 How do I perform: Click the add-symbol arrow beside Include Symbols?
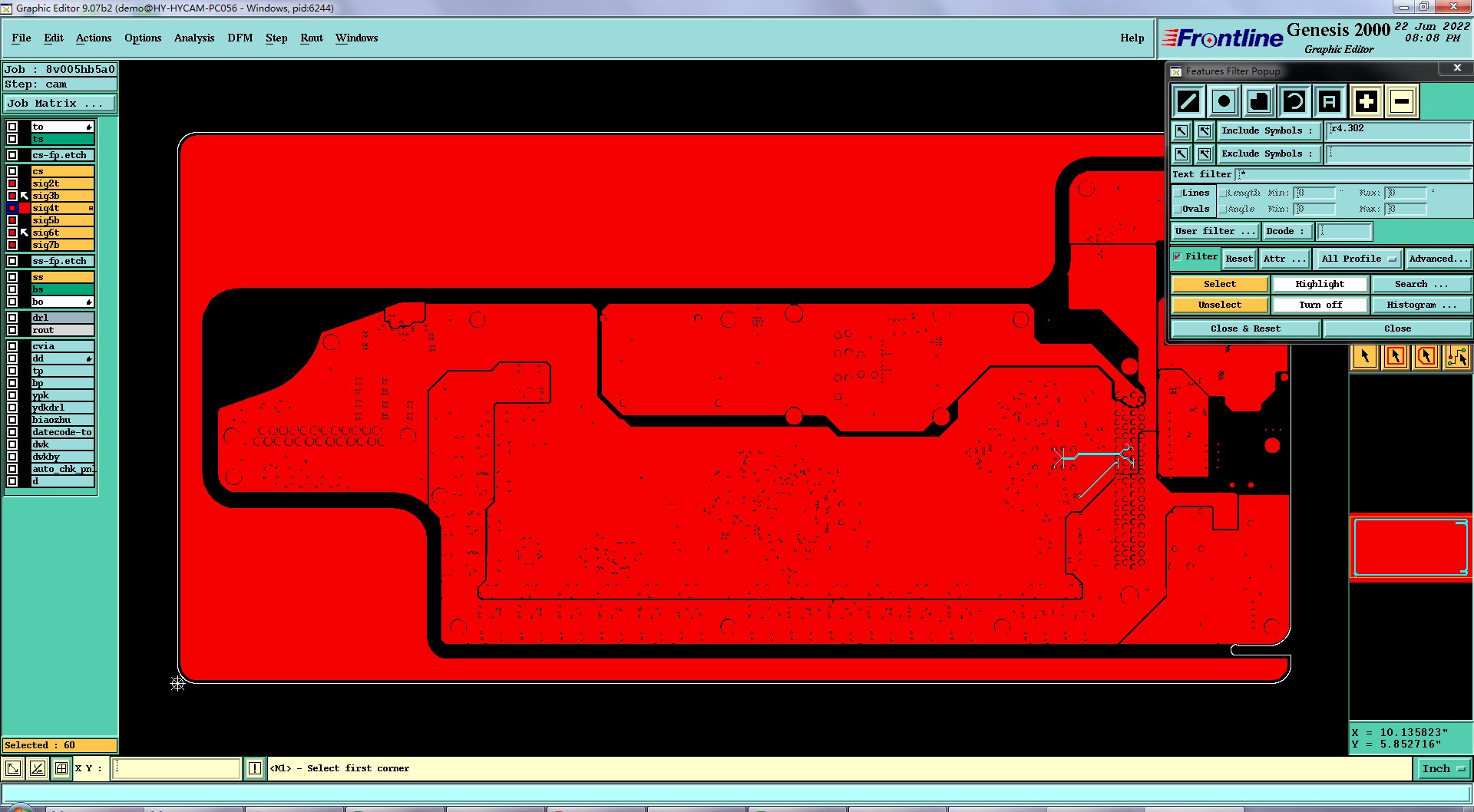pos(1205,131)
